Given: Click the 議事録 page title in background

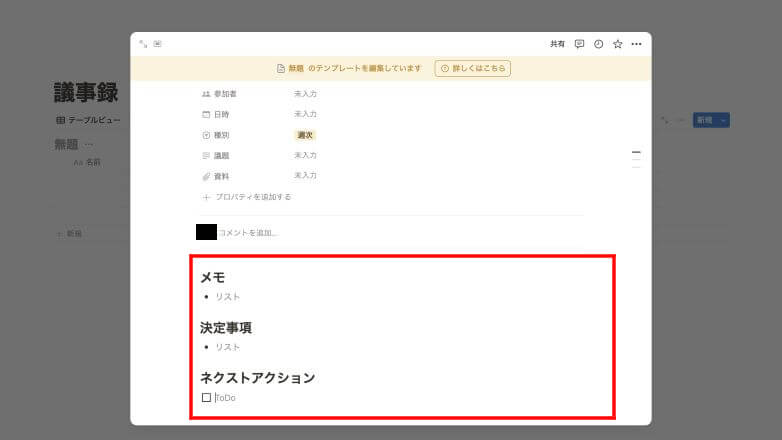Looking at the screenshot, I should coord(86,92).
